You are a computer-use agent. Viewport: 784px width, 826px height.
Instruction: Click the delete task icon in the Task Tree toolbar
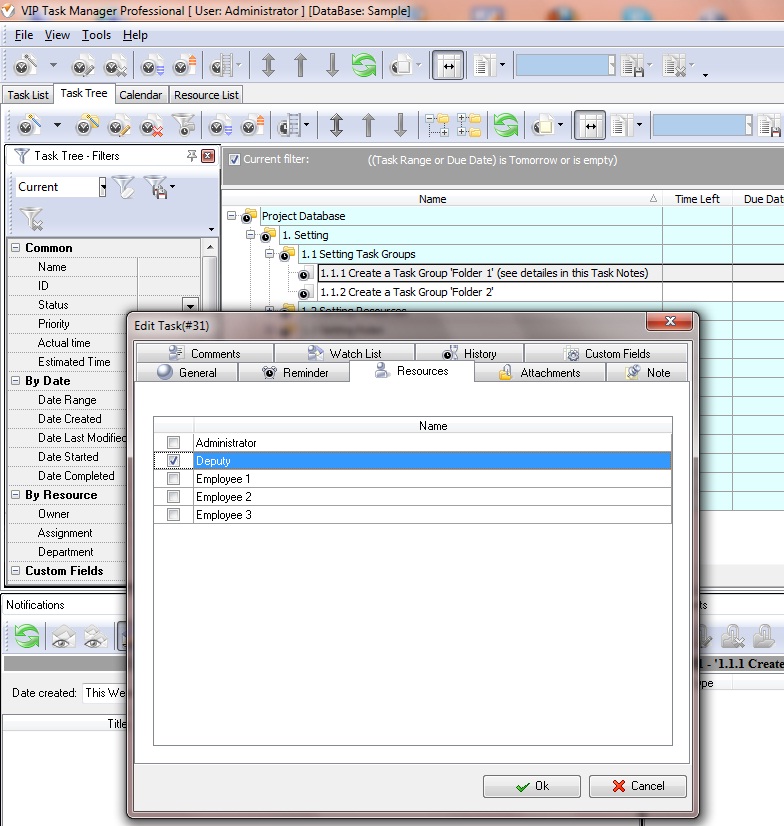click(151, 126)
